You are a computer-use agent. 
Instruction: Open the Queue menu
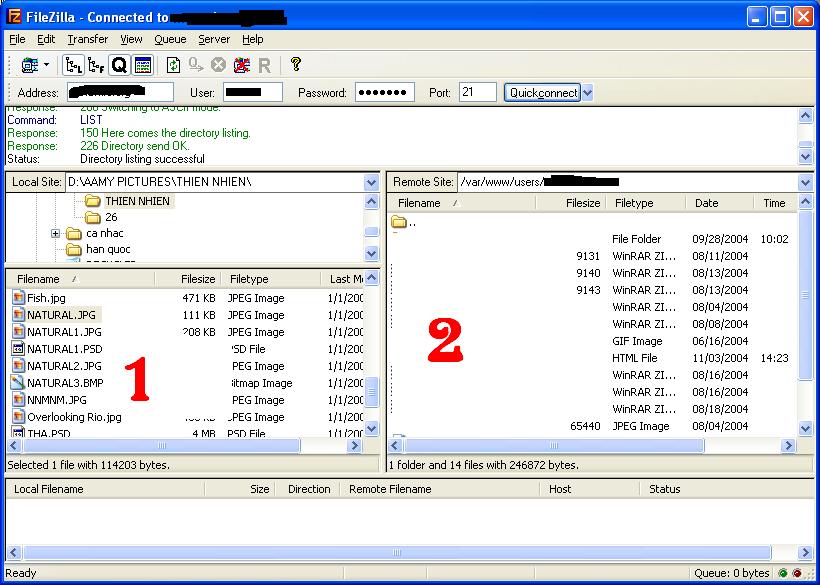point(170,39)
